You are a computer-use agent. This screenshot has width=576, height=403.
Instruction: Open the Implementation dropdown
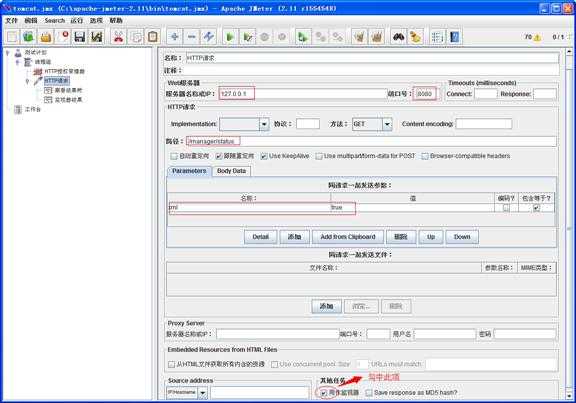click(264, 124)
